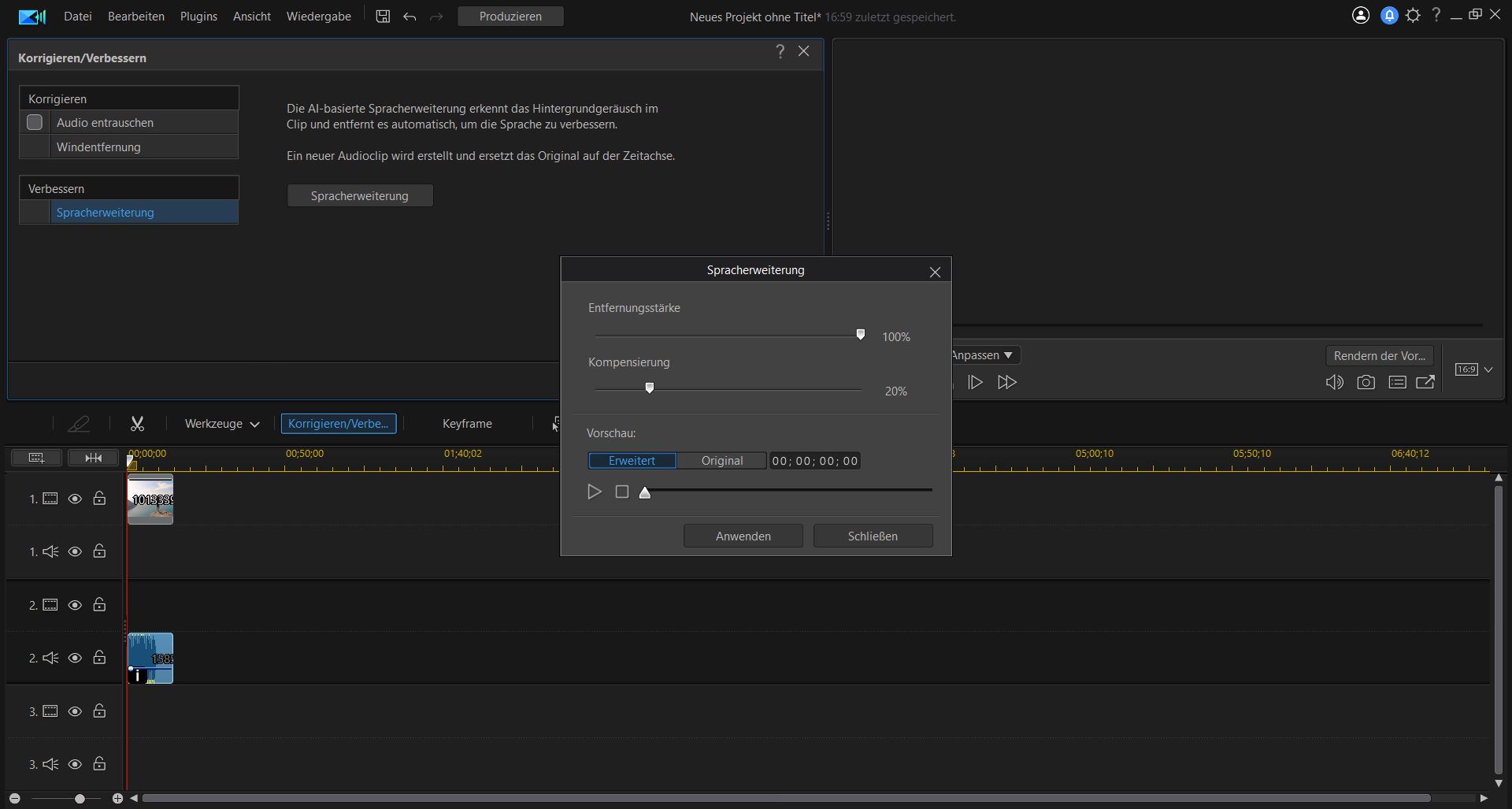Select the audio clip on track 2

click(150, 658)
